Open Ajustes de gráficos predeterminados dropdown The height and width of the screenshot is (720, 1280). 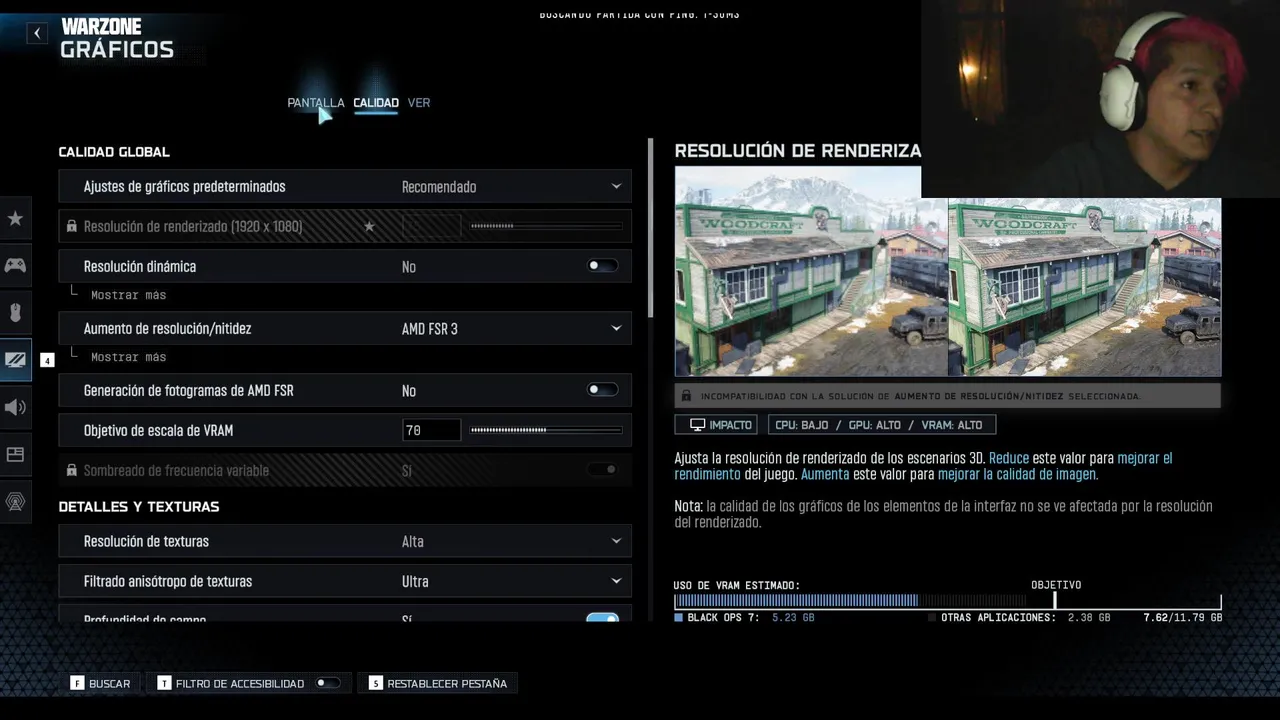click(x=345, y=187)
